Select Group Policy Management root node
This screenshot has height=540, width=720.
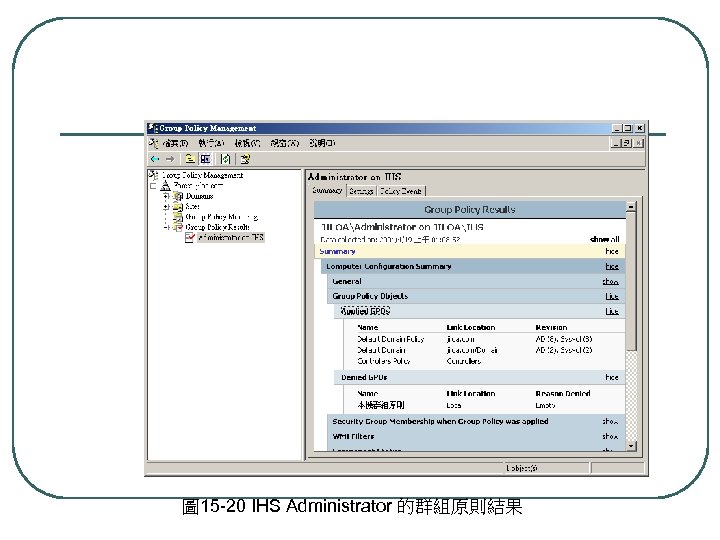[202, 175]
